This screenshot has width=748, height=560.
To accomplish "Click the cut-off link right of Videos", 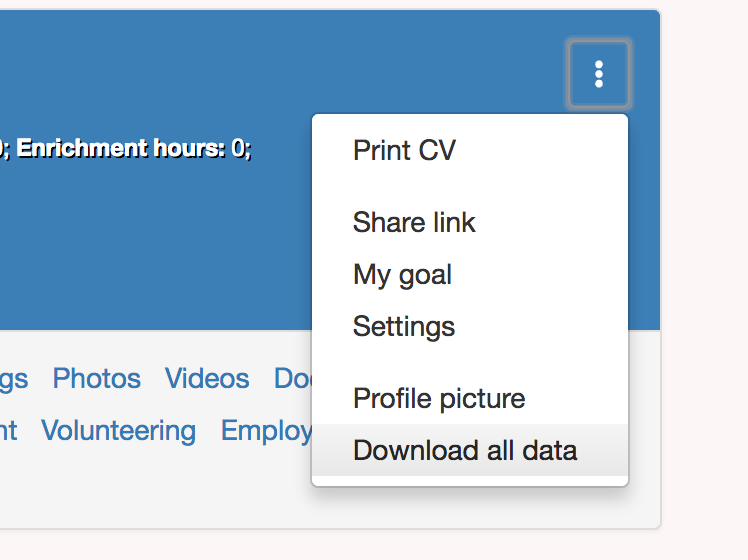I will click(x=292, y=379).
